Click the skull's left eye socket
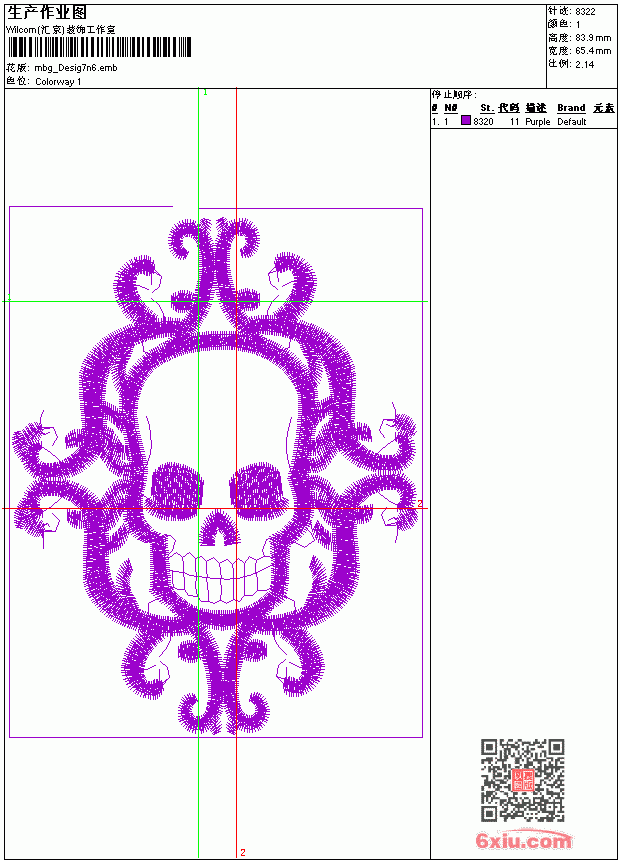Image resolution: width=620 pixels, height=860 pixels. (x=176, y=491)
